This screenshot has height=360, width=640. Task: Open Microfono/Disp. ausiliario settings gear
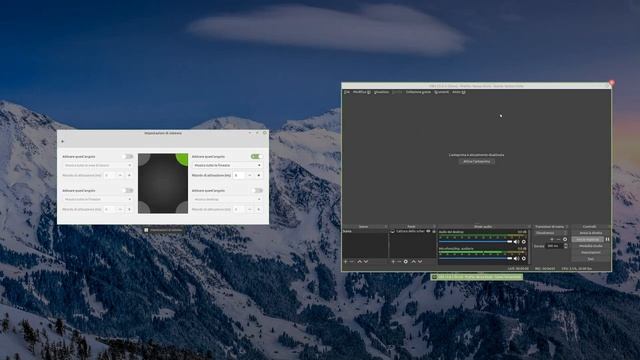coord(524,258)
